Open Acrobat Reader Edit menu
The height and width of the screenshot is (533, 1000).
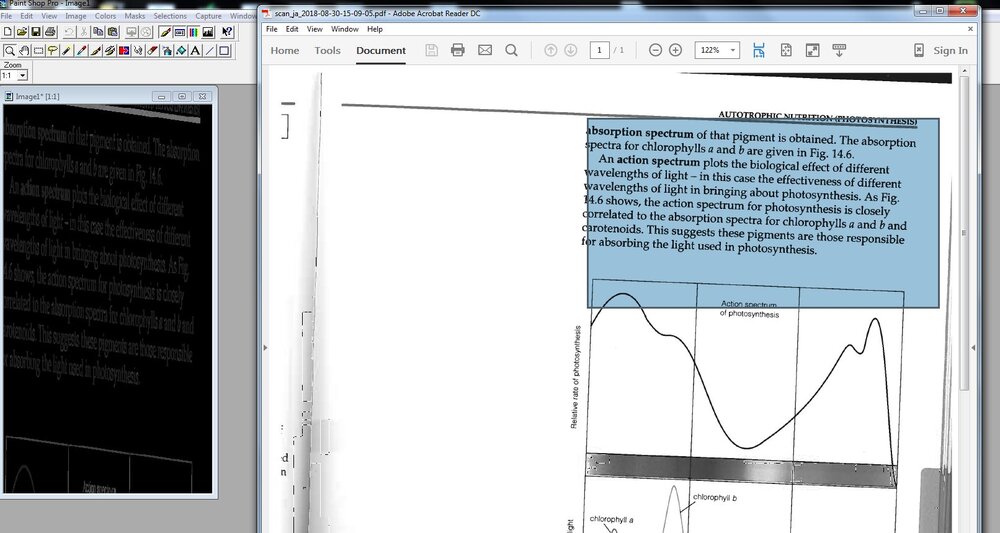pyautogui.click(x=291, y=29)
